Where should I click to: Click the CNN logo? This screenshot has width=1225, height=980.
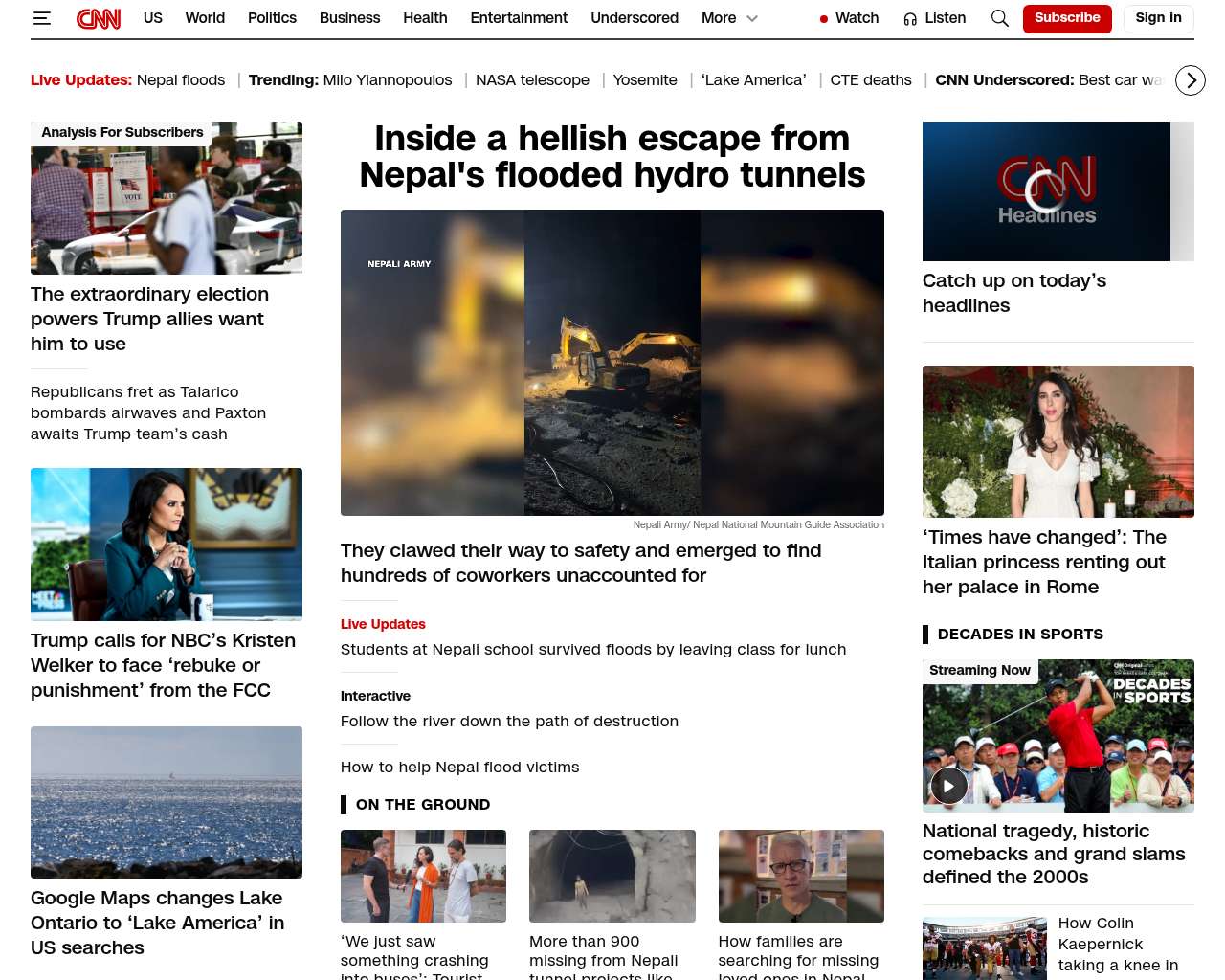(x=99, y=18)
